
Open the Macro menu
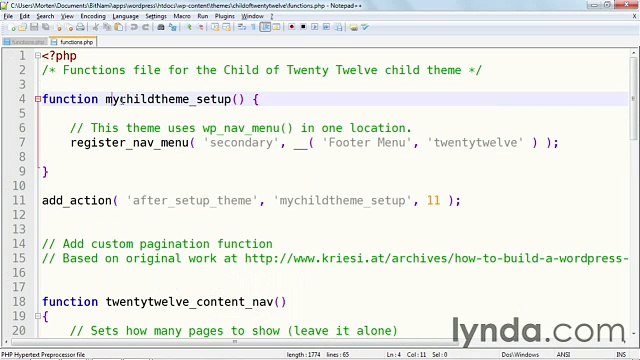(182, 16)
